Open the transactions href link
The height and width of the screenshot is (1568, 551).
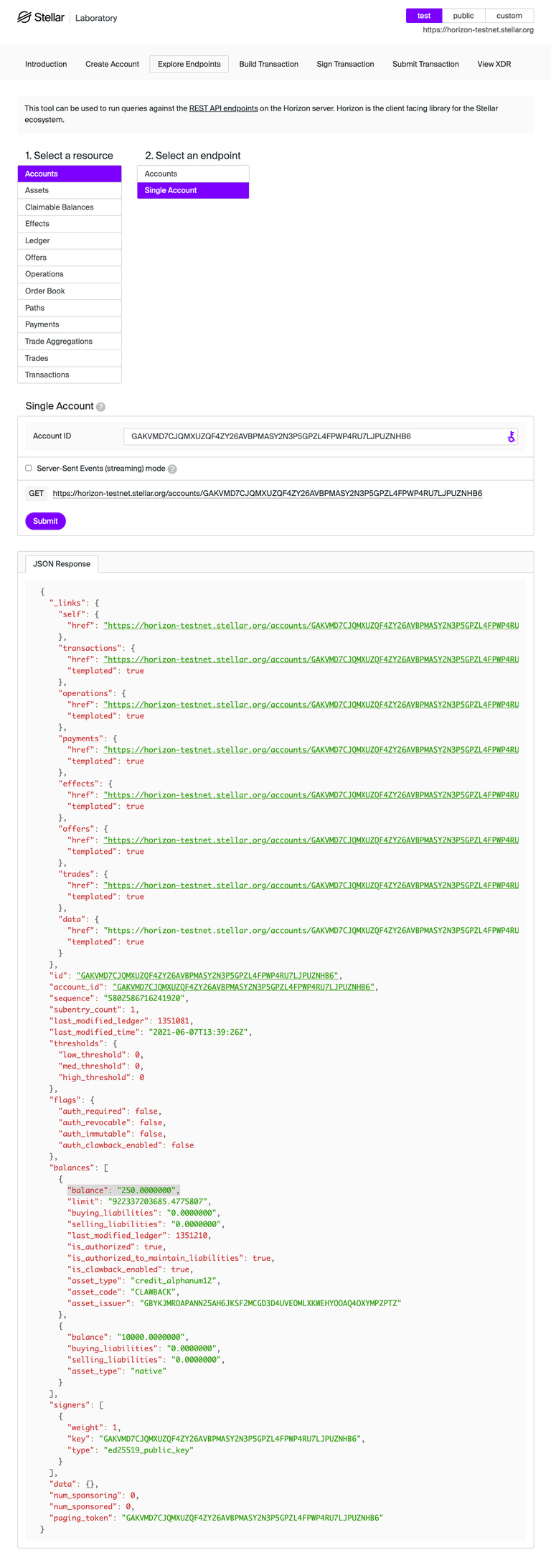pyautogui.click(x=311, y=659)
